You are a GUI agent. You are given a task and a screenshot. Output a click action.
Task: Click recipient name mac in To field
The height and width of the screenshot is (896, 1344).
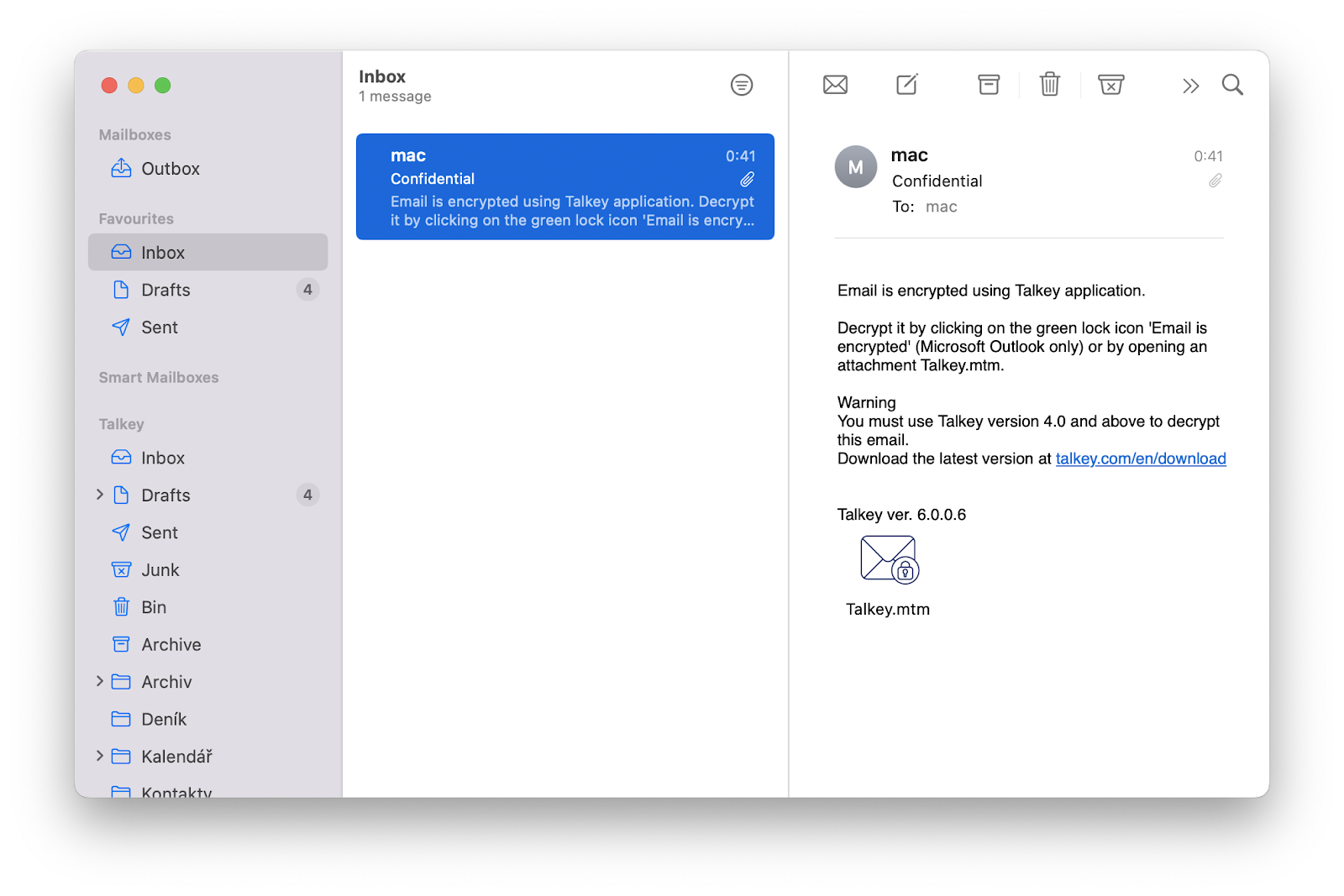(941, 207)
